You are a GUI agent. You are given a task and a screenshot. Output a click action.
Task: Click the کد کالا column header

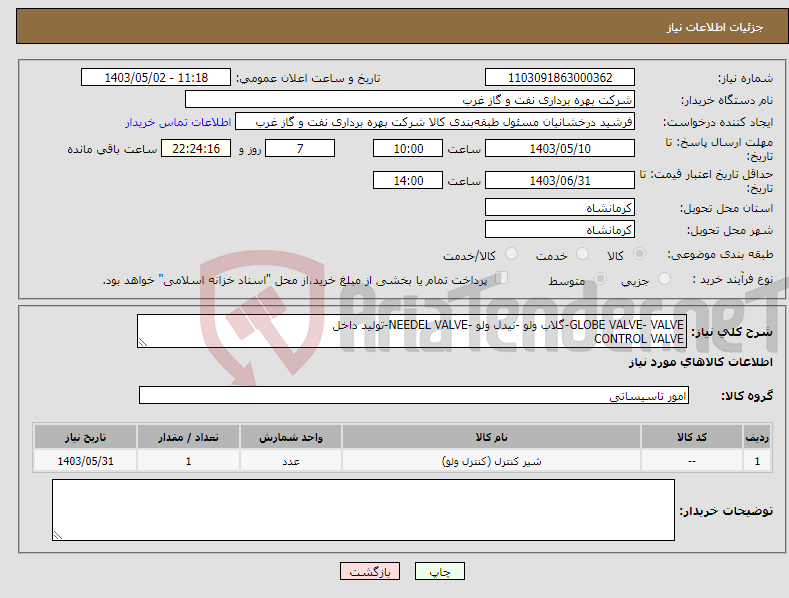691,437
